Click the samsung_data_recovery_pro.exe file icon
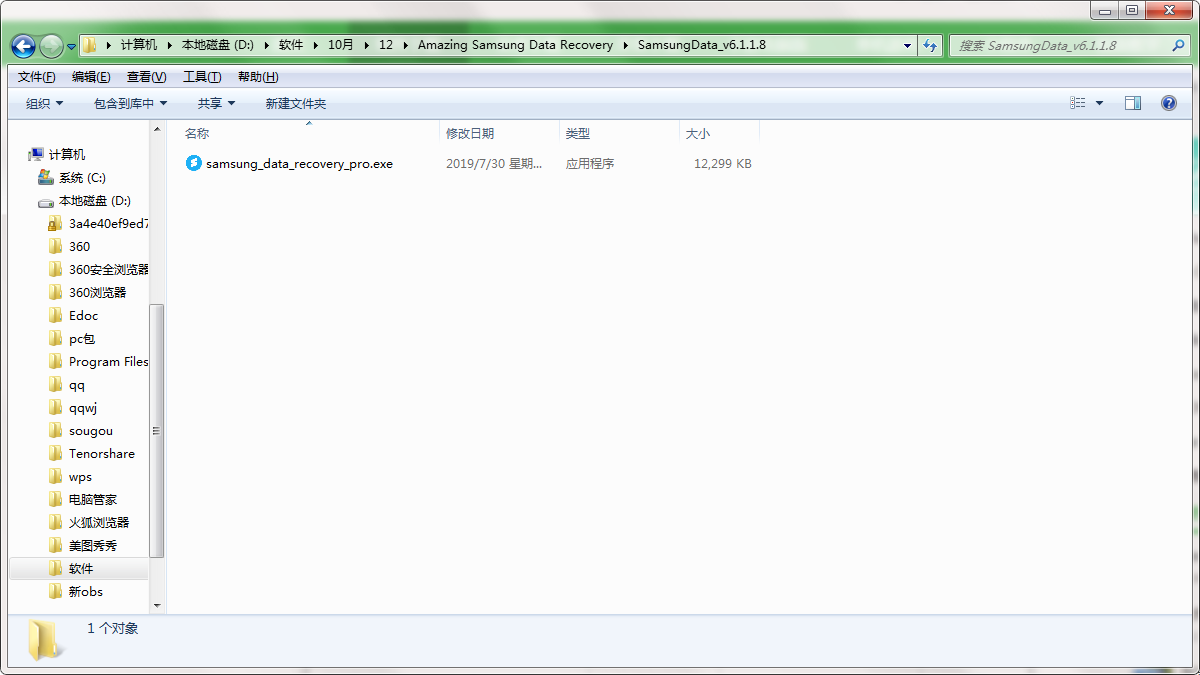1200x675 pixels. point(194,163)
